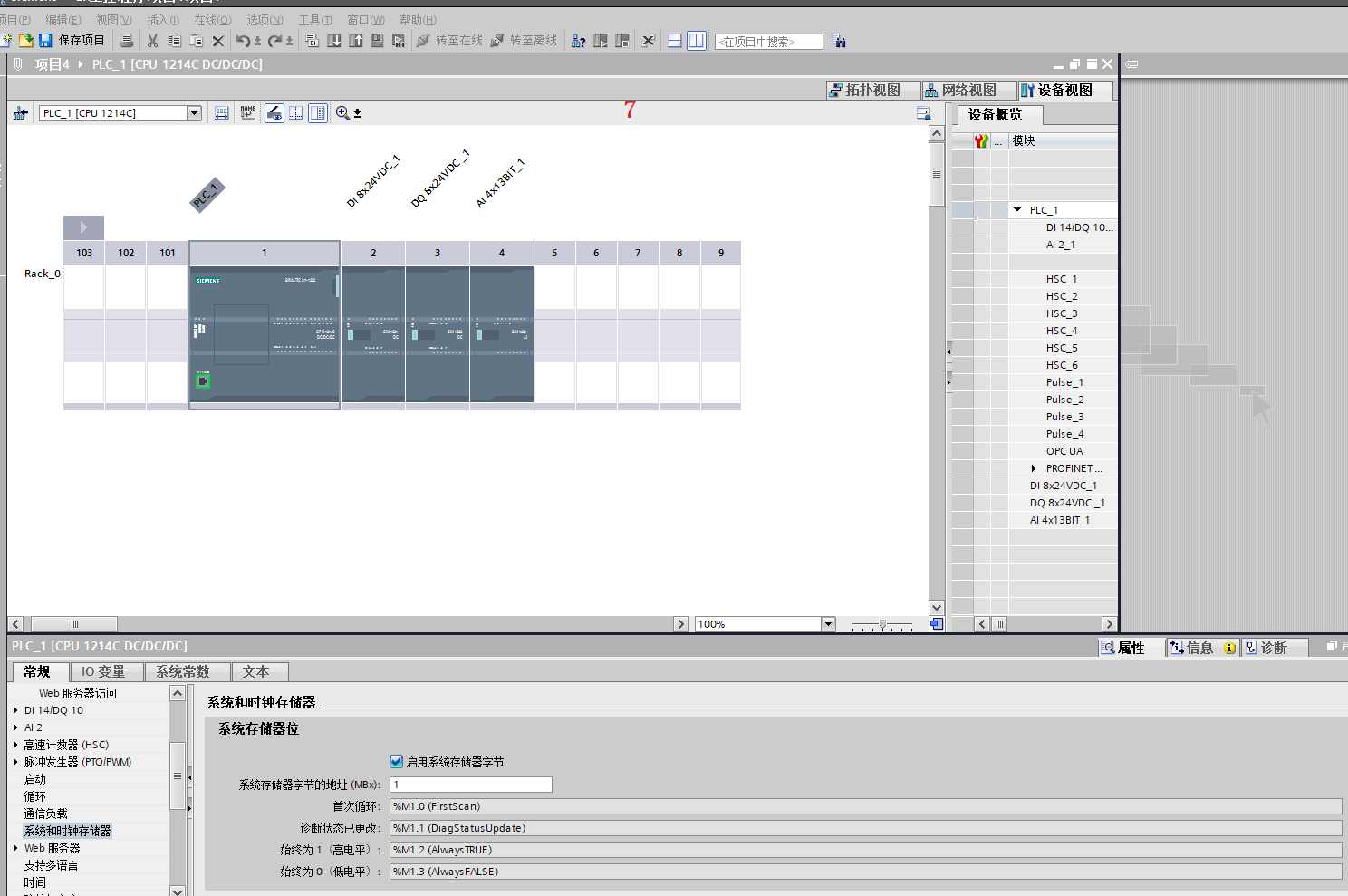Switch to the 网络视图 tab
1348x896 pixels.
(x=960, y=90)
